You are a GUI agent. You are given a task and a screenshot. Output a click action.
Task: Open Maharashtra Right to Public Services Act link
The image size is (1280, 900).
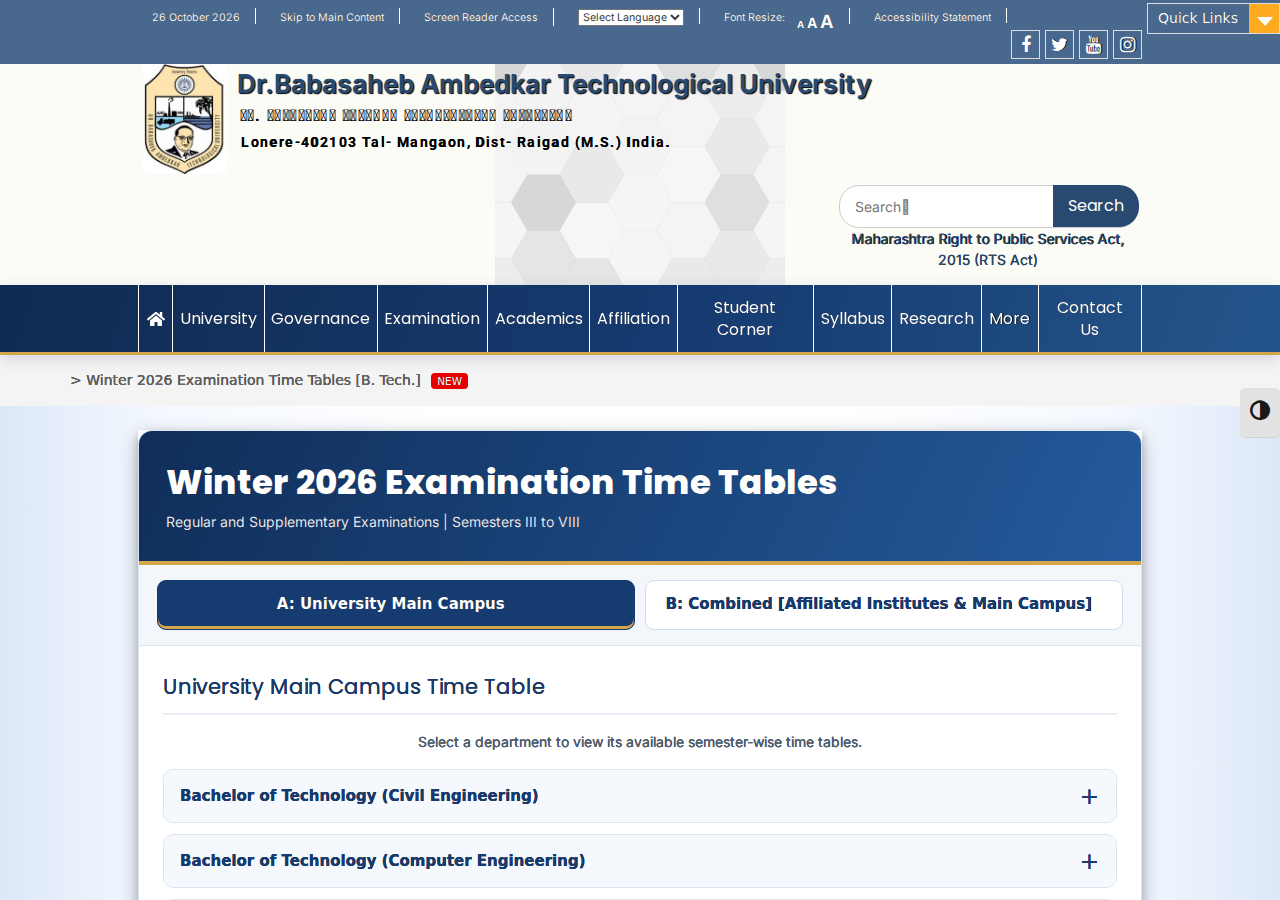pos(988,250)
